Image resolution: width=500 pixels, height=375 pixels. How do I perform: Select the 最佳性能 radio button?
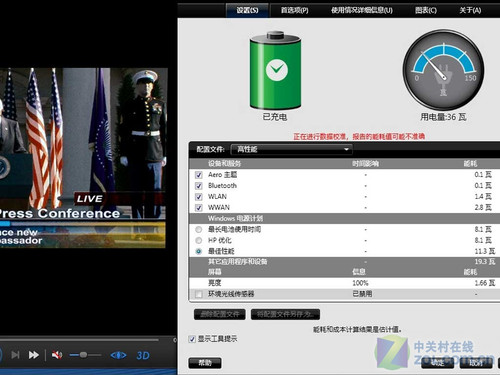click(x=199, y=251)
